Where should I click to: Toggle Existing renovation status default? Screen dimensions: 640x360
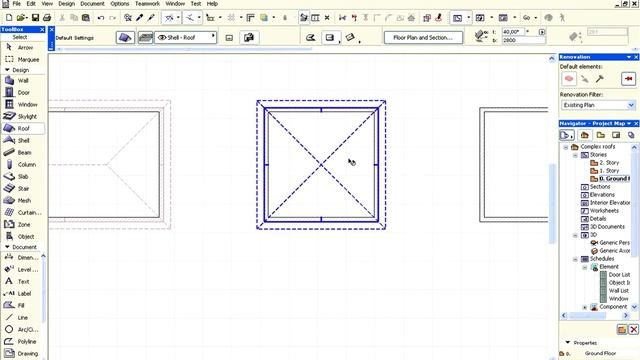coord(569,79)
